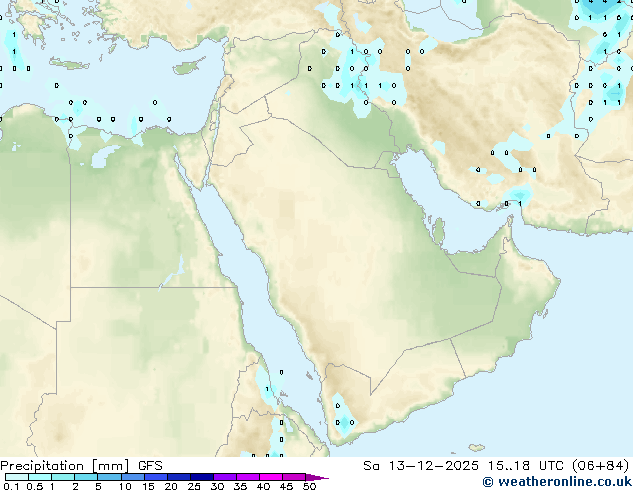Click the "25" legend scale label
634x490 pixels.
(x=194, y=486)
